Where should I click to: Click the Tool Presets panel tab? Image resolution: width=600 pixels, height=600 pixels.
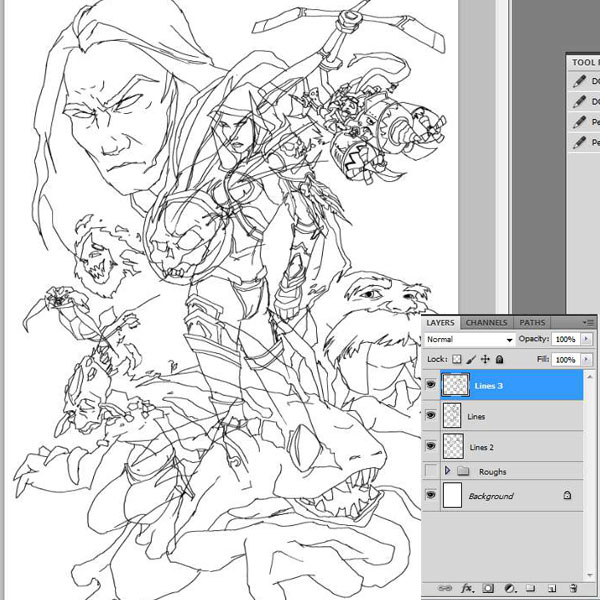(x=584, y=62)
